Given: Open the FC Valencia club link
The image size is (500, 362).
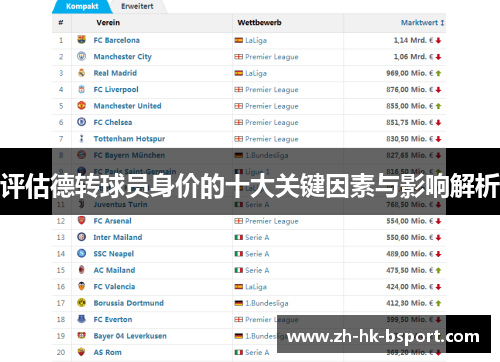Looking at the screenshot, I should [114, 287].
